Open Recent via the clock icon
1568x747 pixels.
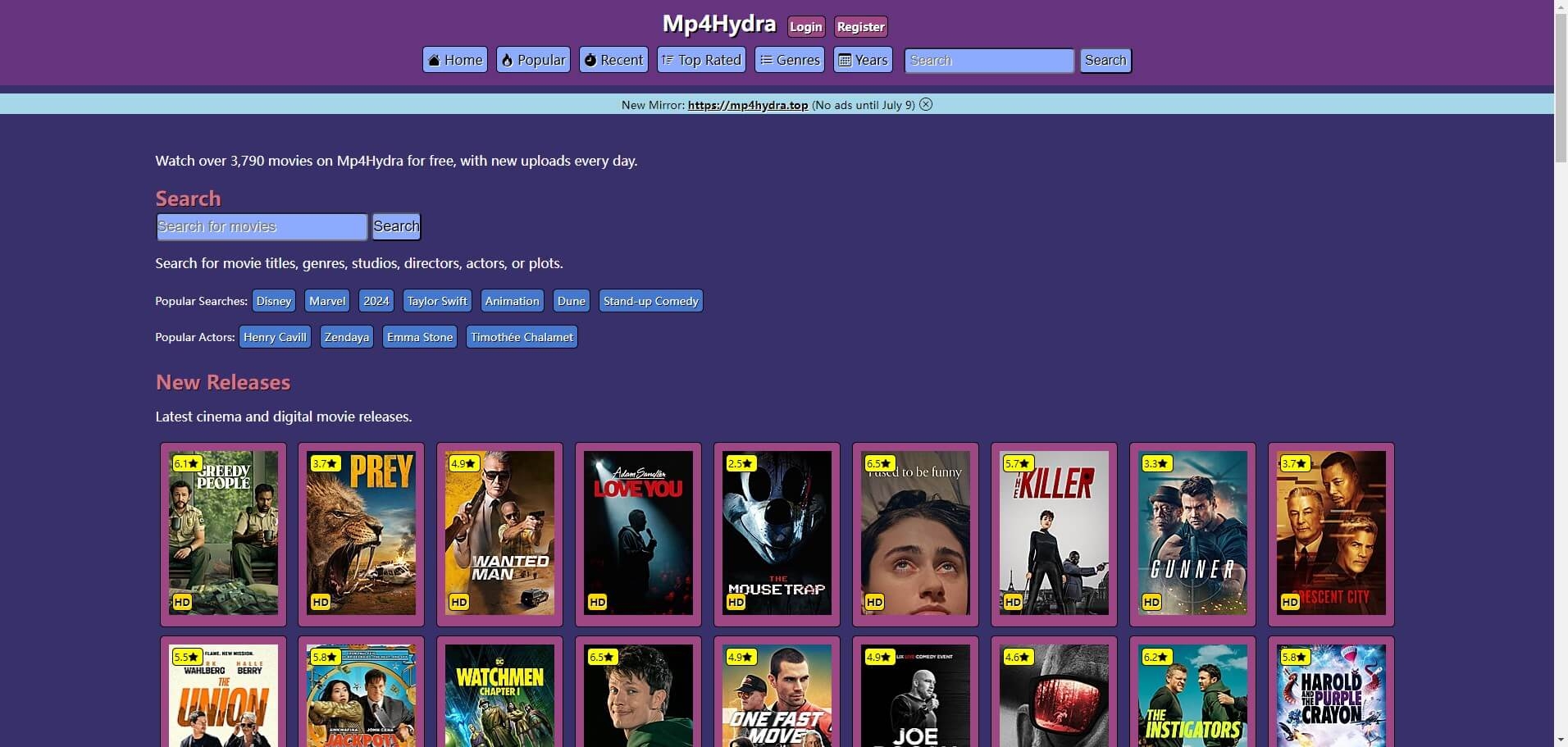[590, 60]
